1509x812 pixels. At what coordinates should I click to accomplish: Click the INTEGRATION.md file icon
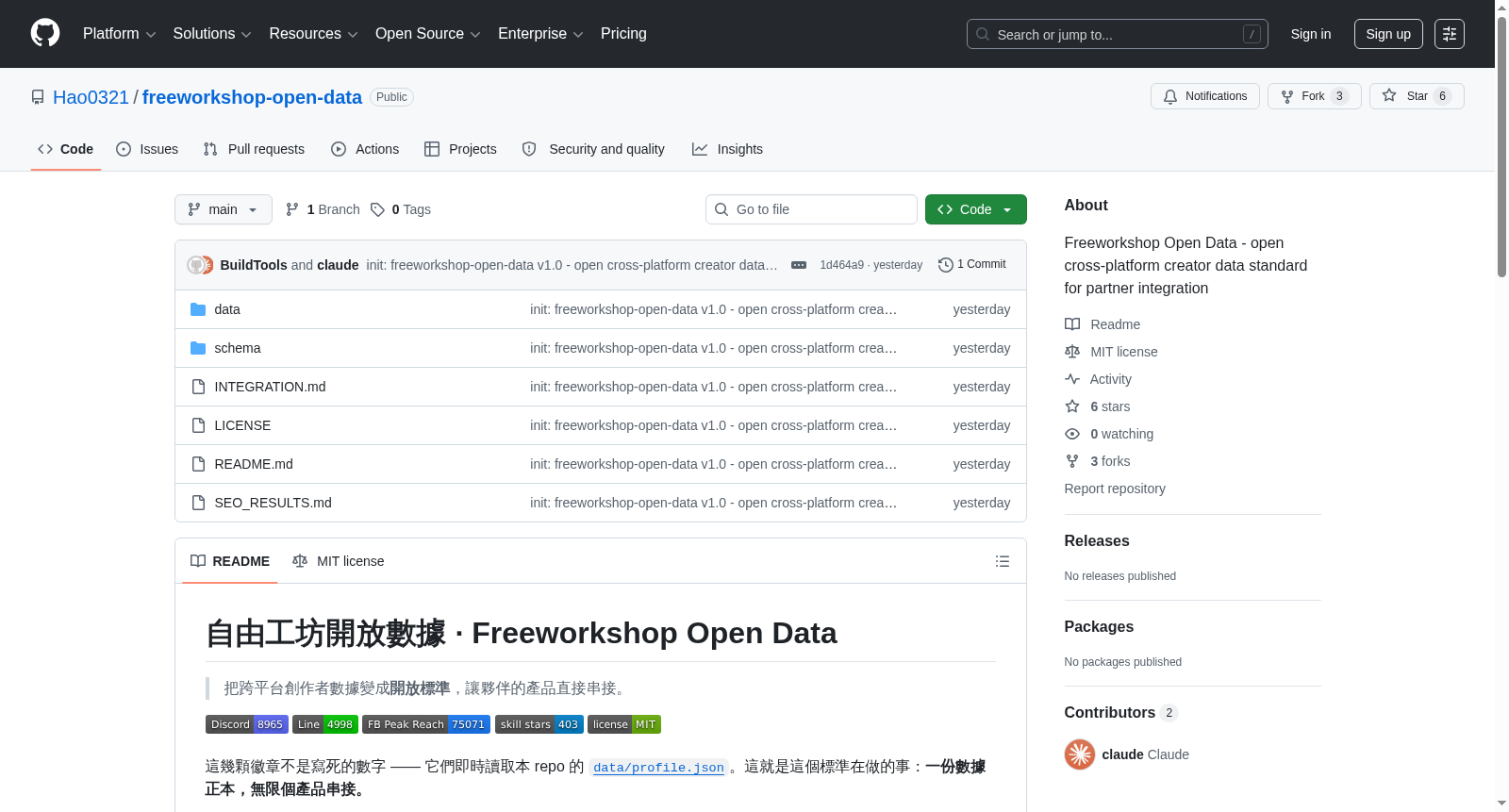198,387
